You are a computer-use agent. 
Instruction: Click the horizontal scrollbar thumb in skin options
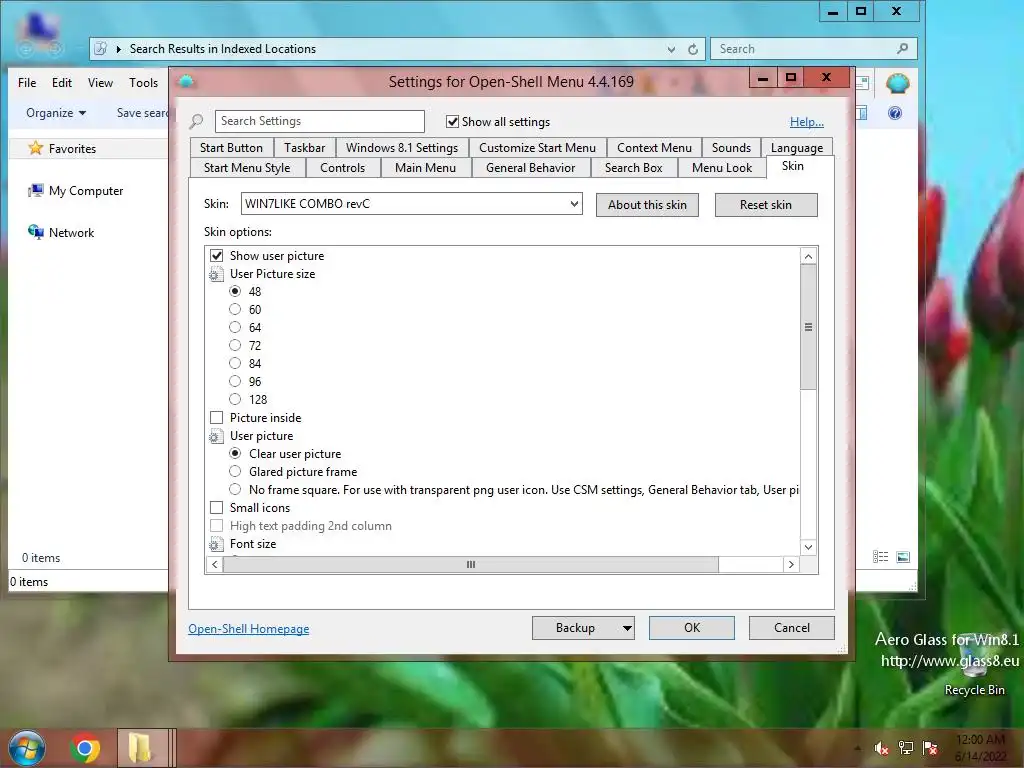[x=471, y=564]
